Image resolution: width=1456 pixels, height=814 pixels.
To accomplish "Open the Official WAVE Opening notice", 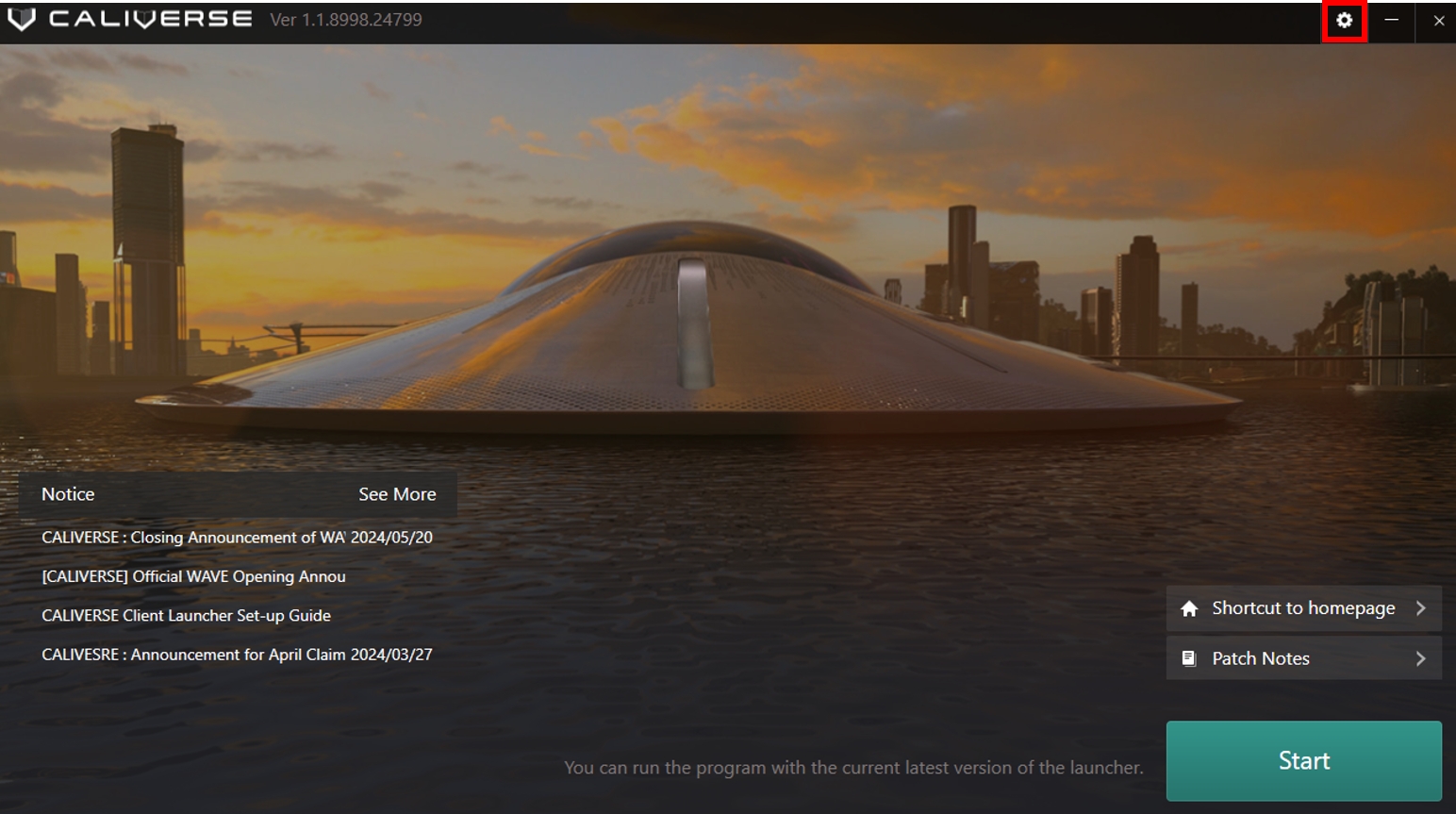I will pyautogui.click(x=193, y=576).
